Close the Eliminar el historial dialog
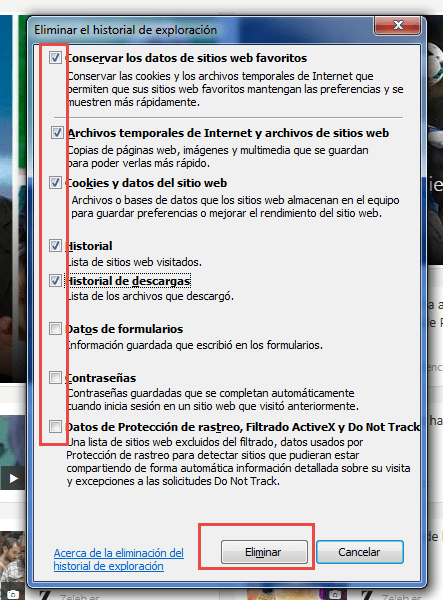 [398, 25]
